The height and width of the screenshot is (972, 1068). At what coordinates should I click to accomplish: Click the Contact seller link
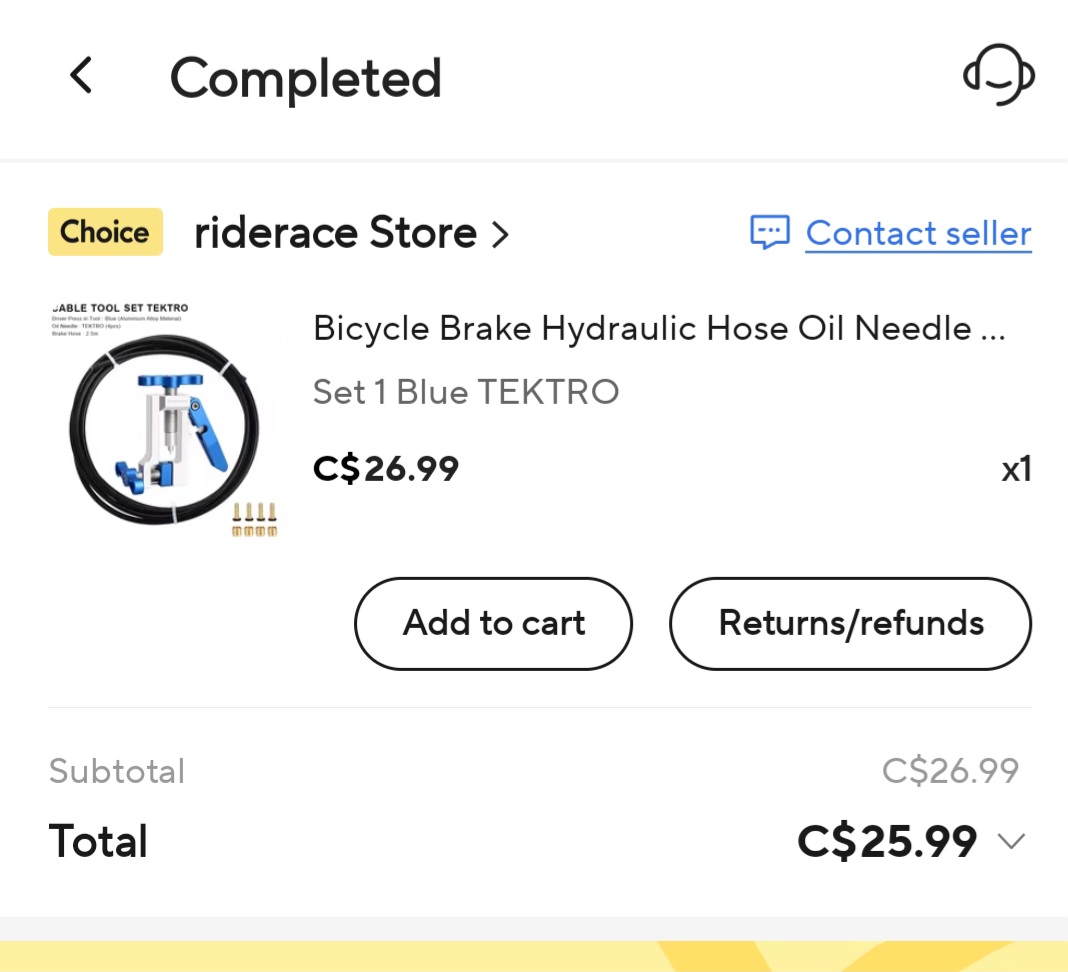coord(918,233)
